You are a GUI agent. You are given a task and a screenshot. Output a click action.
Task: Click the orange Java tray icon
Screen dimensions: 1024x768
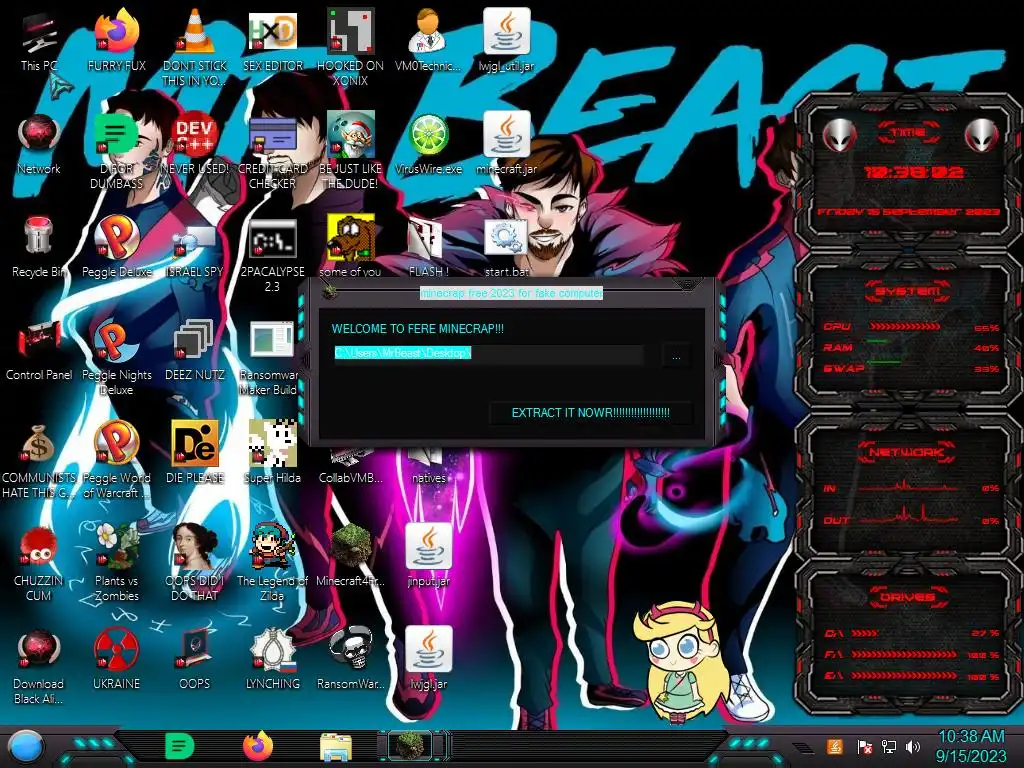pos(835,746)
